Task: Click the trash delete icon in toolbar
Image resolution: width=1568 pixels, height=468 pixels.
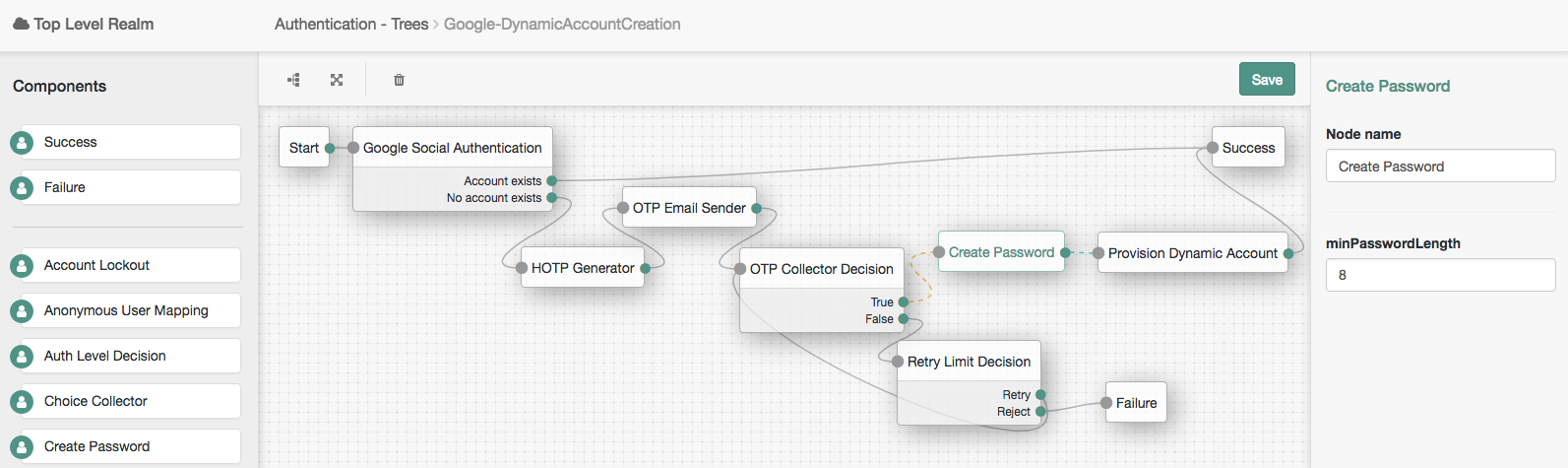Action: [x=399, y=80]
